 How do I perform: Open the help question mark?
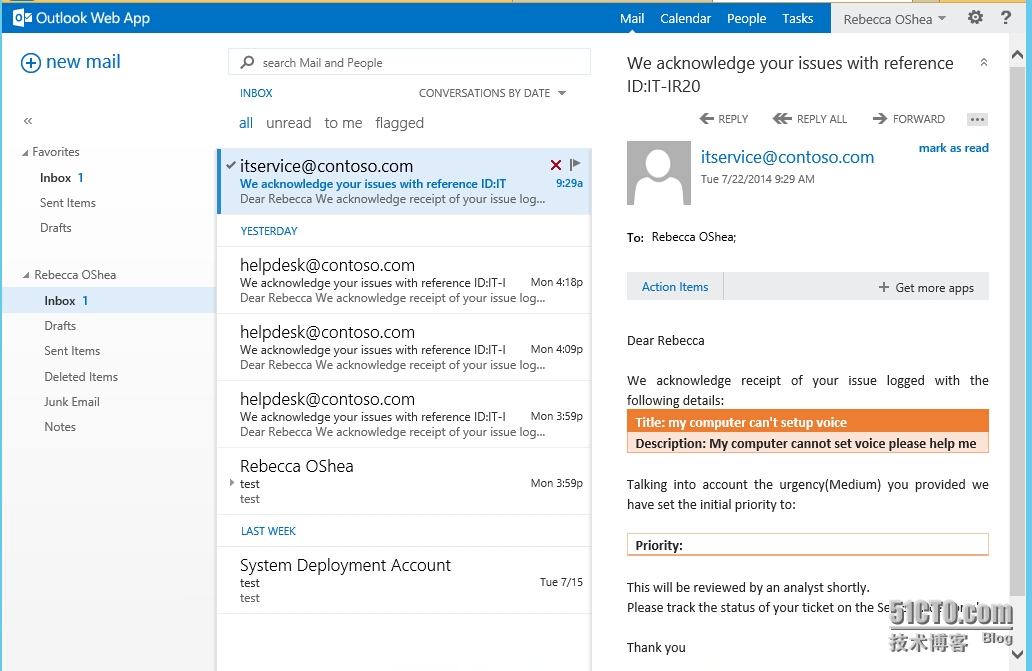click(1006, 18)
